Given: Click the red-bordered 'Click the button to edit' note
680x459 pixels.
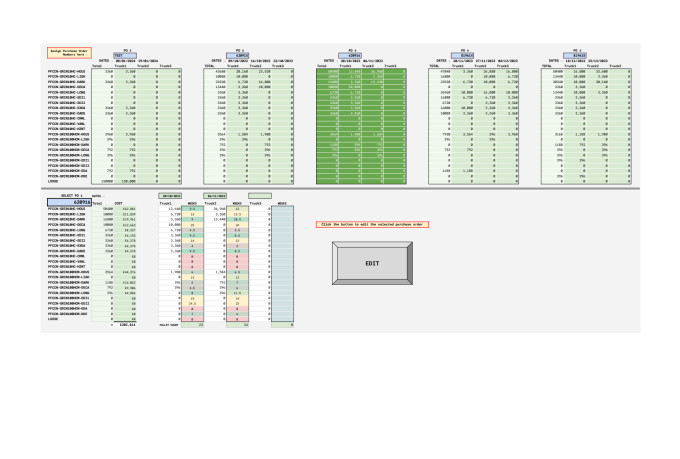Looking at the screenshot, I should pos(372,224).
